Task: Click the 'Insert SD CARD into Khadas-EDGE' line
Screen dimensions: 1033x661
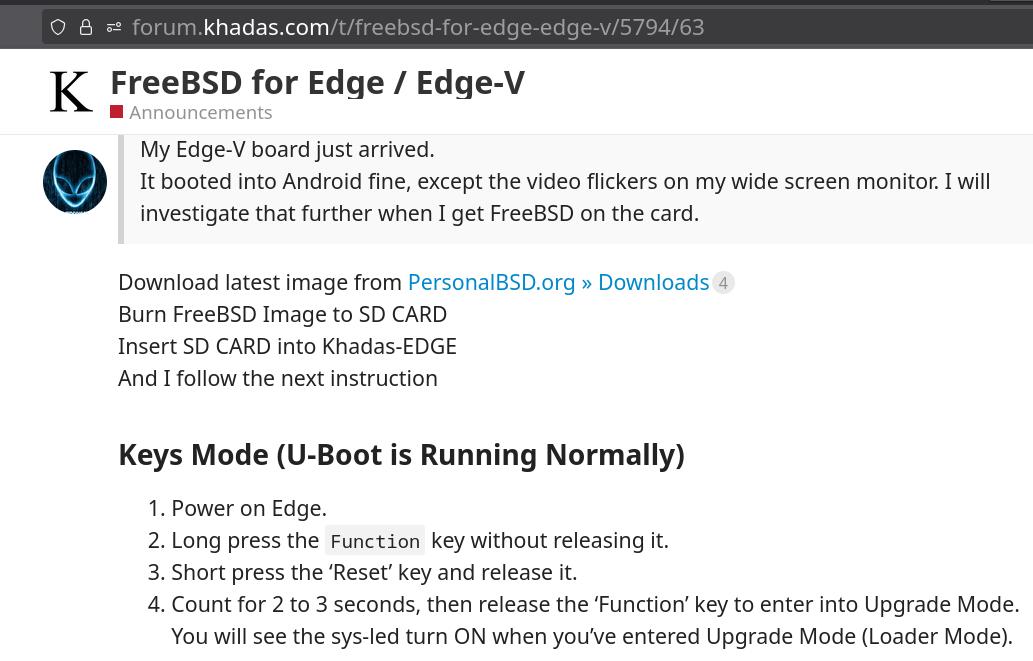Action: [x=287, y=347]
